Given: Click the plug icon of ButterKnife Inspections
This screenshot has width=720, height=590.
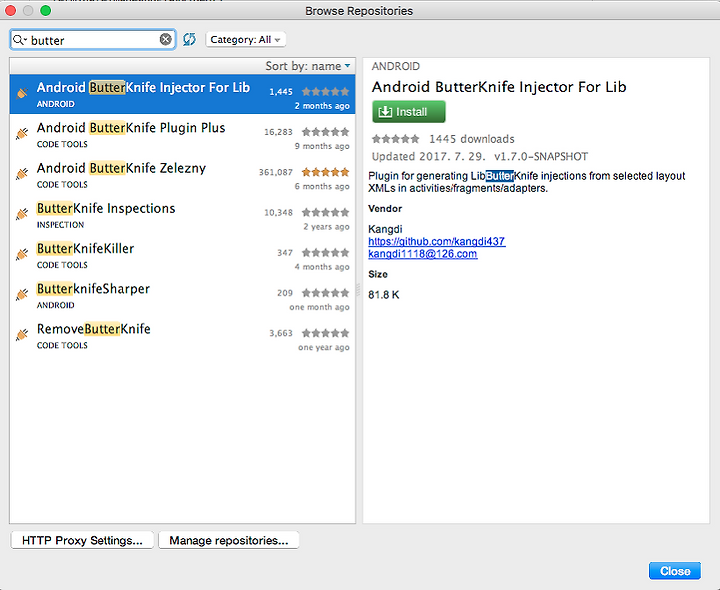Looking at the screenshot, I should pyautogui.click(x=22, y=214).
